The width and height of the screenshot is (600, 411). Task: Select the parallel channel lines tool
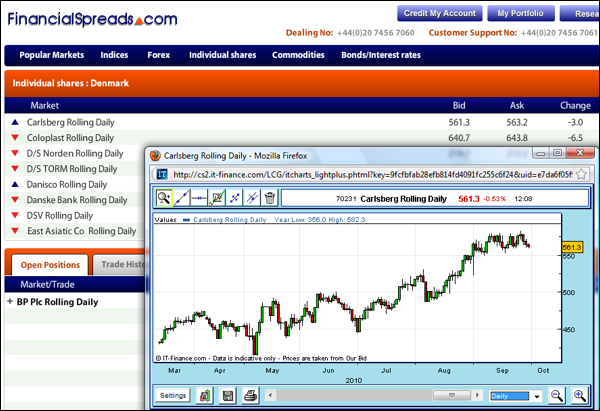(x=252, y=198)
